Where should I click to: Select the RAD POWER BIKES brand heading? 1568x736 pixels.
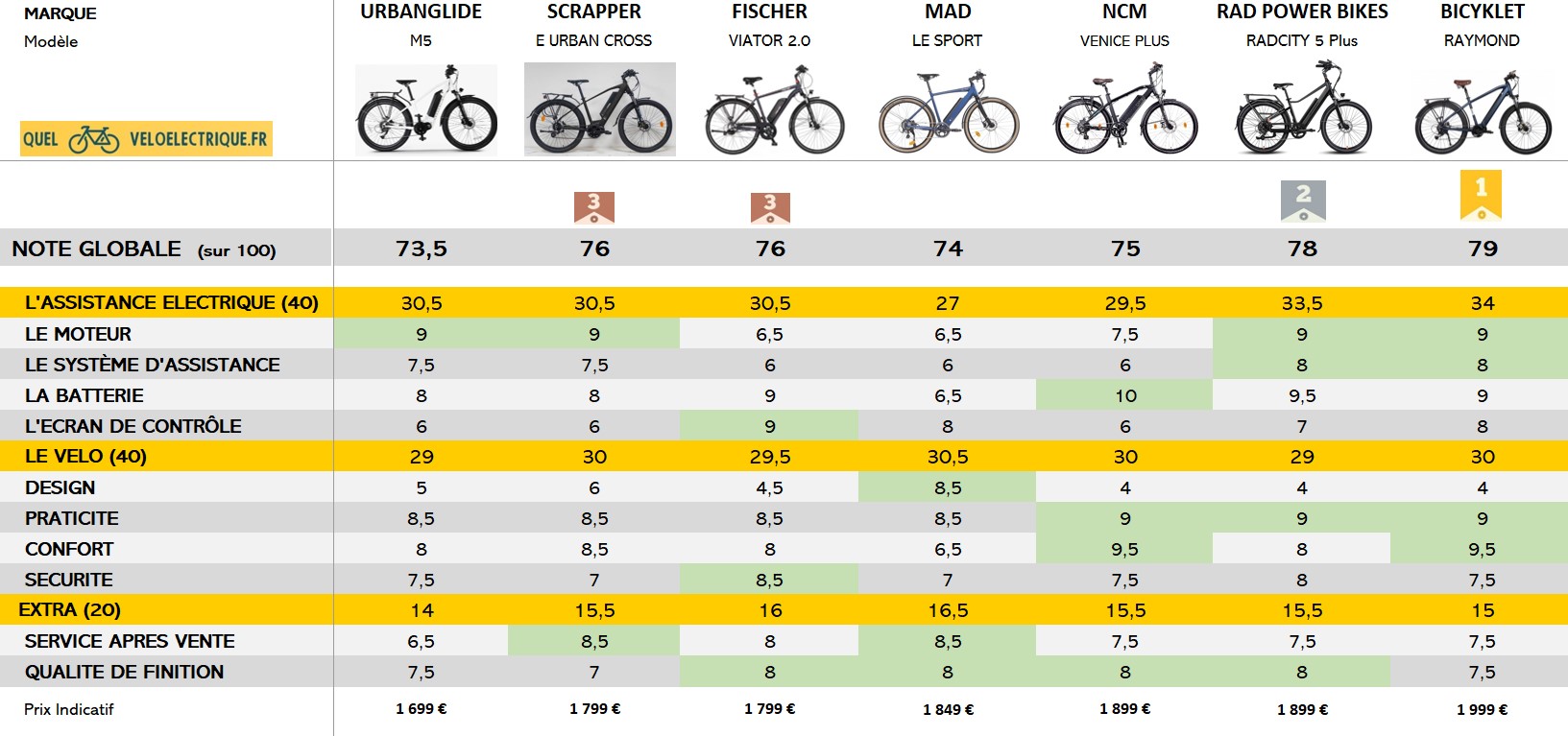(x=1302, y=12)
